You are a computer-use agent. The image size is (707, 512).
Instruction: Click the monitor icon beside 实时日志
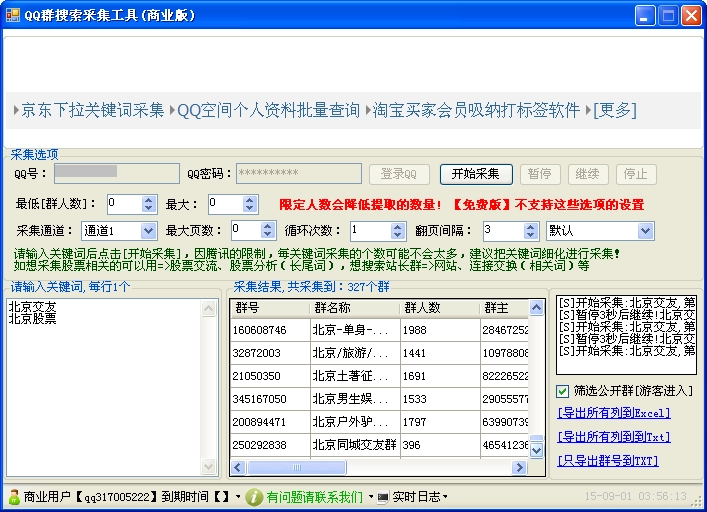[x=383, y=497]
